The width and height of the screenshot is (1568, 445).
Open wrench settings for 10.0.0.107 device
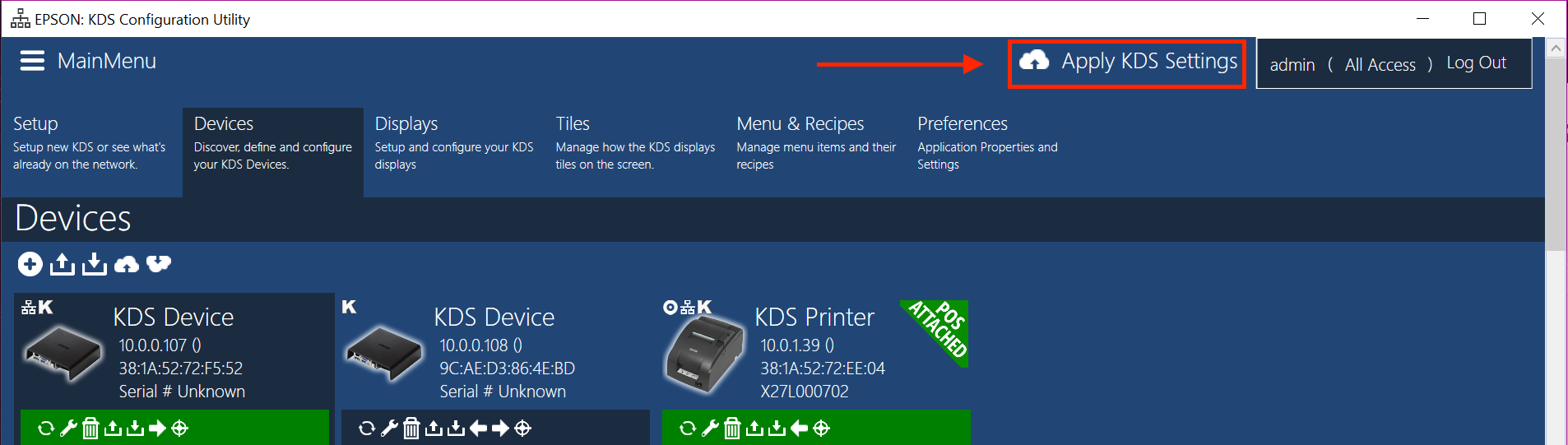[69, 429]
